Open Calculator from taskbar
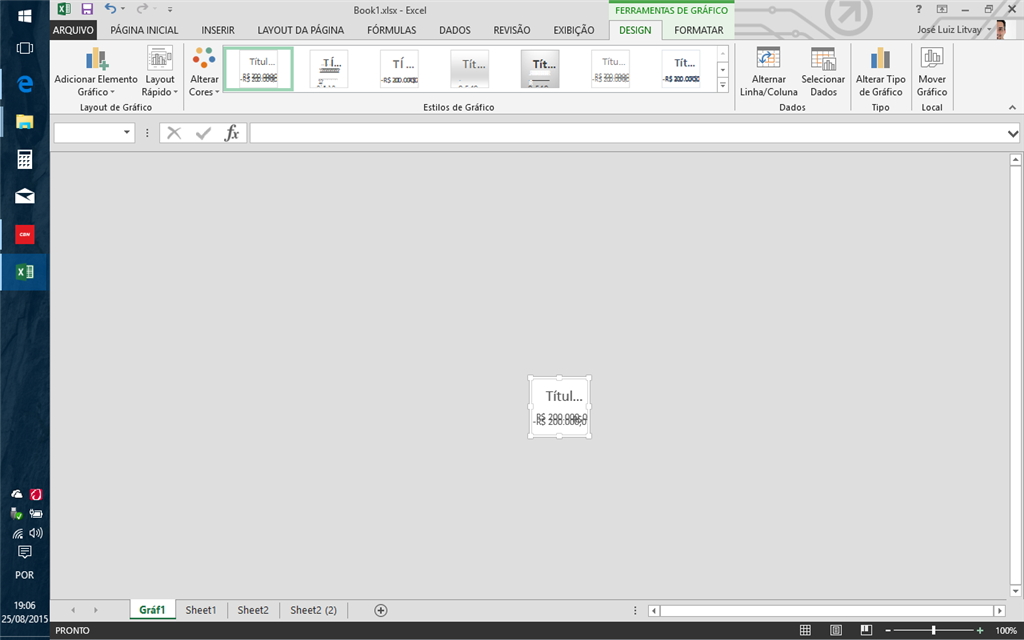Viewport: 1024px width, 640px height. pos(25,159)
